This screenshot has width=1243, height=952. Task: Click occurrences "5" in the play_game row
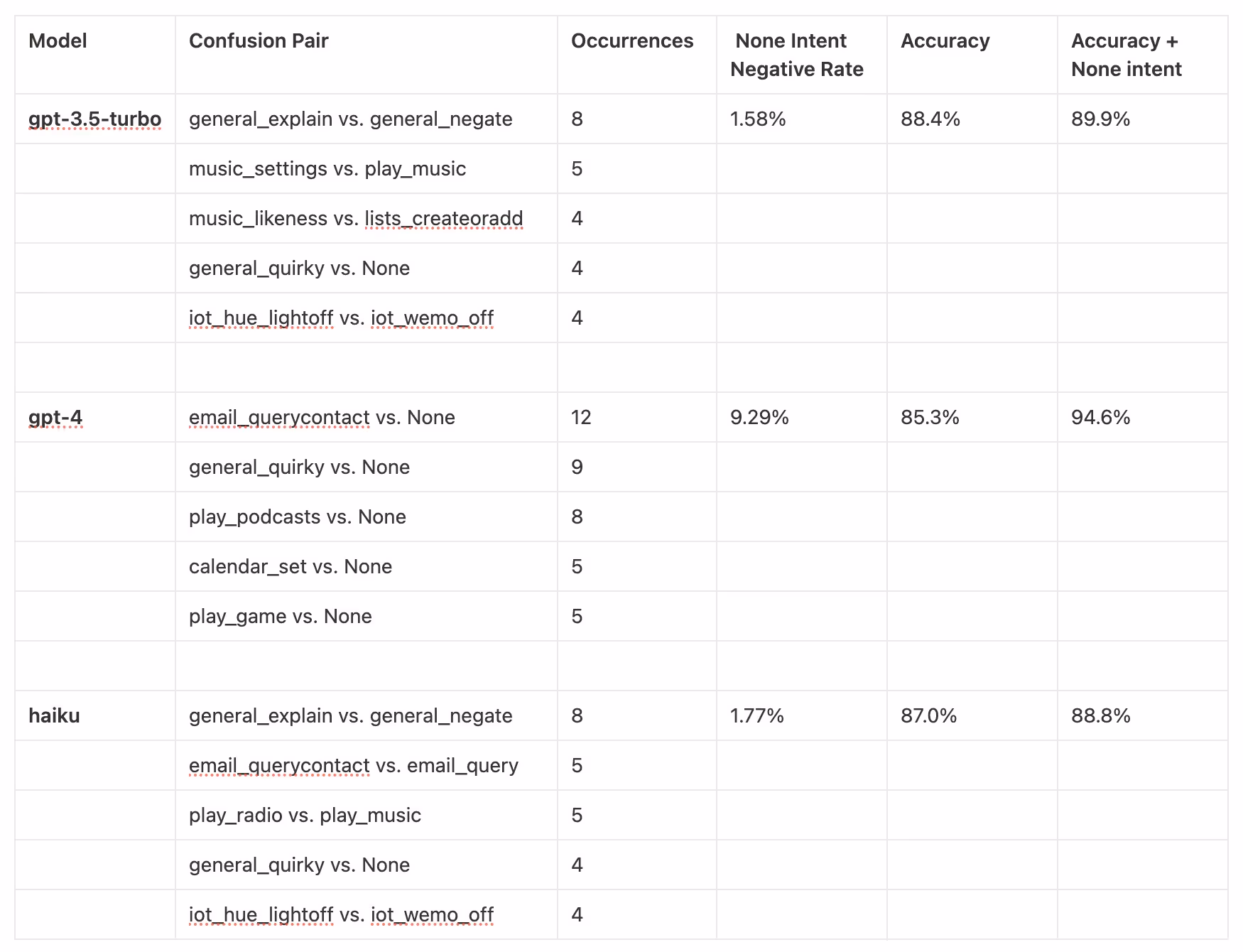577,616
